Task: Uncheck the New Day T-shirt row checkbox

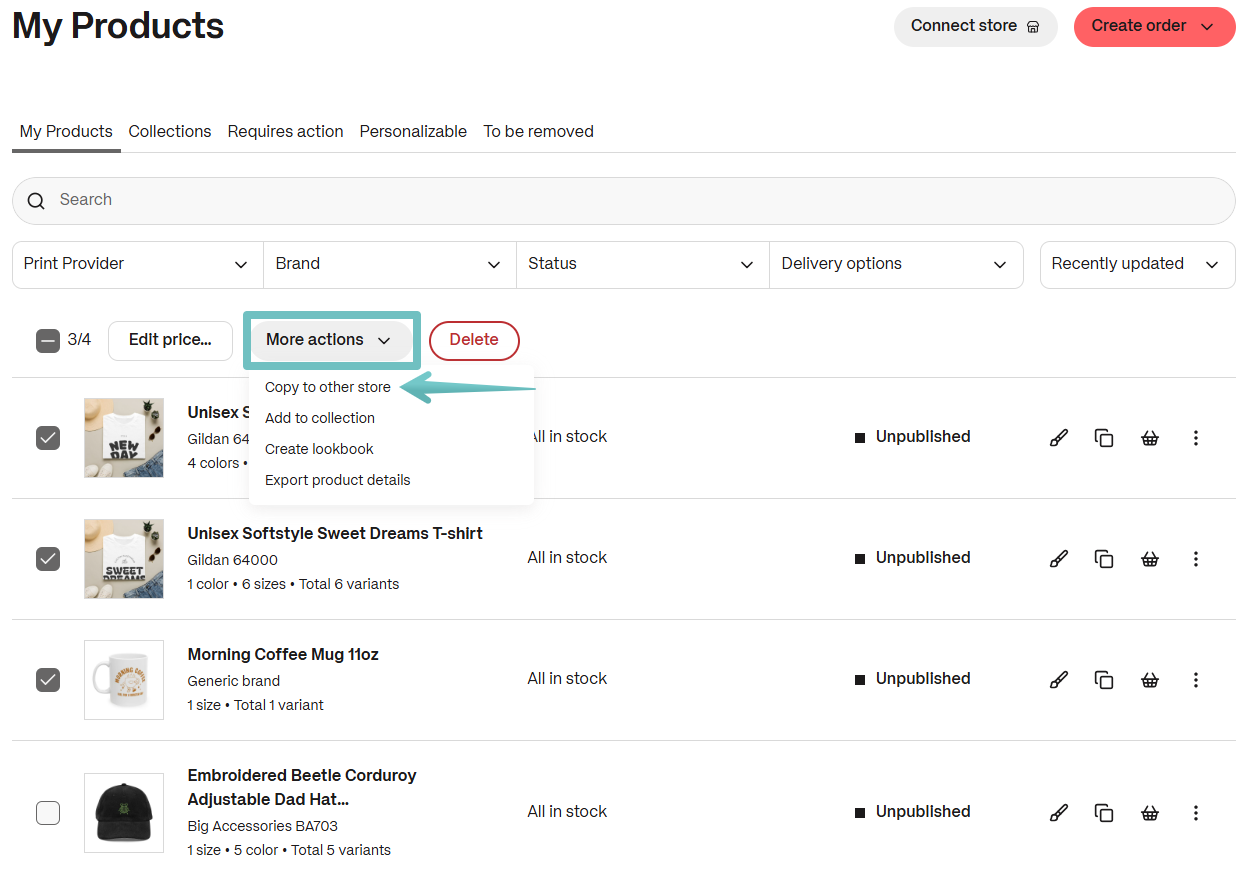Action: tap(48, 438)
